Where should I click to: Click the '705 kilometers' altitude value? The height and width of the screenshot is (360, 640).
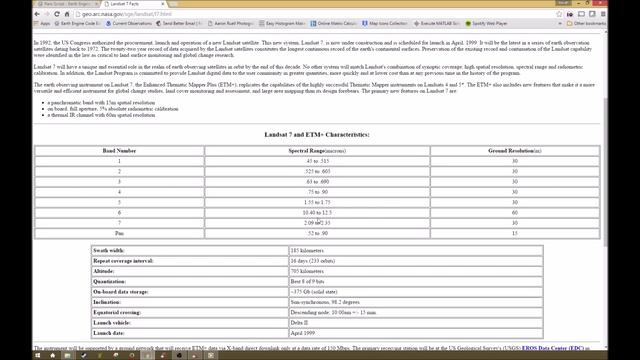coord(307,271)
